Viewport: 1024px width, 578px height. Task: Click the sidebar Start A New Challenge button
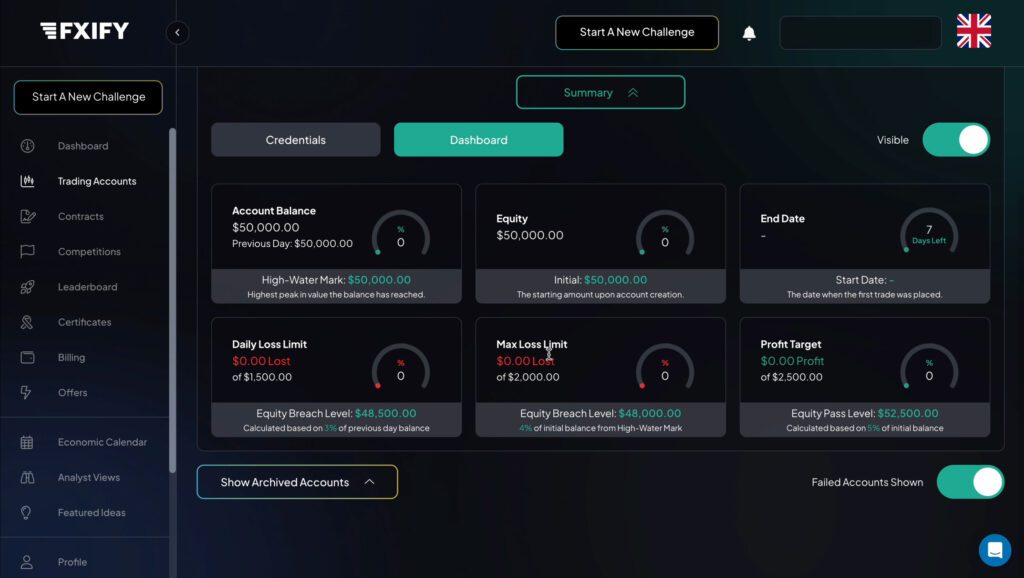[88, 97]
